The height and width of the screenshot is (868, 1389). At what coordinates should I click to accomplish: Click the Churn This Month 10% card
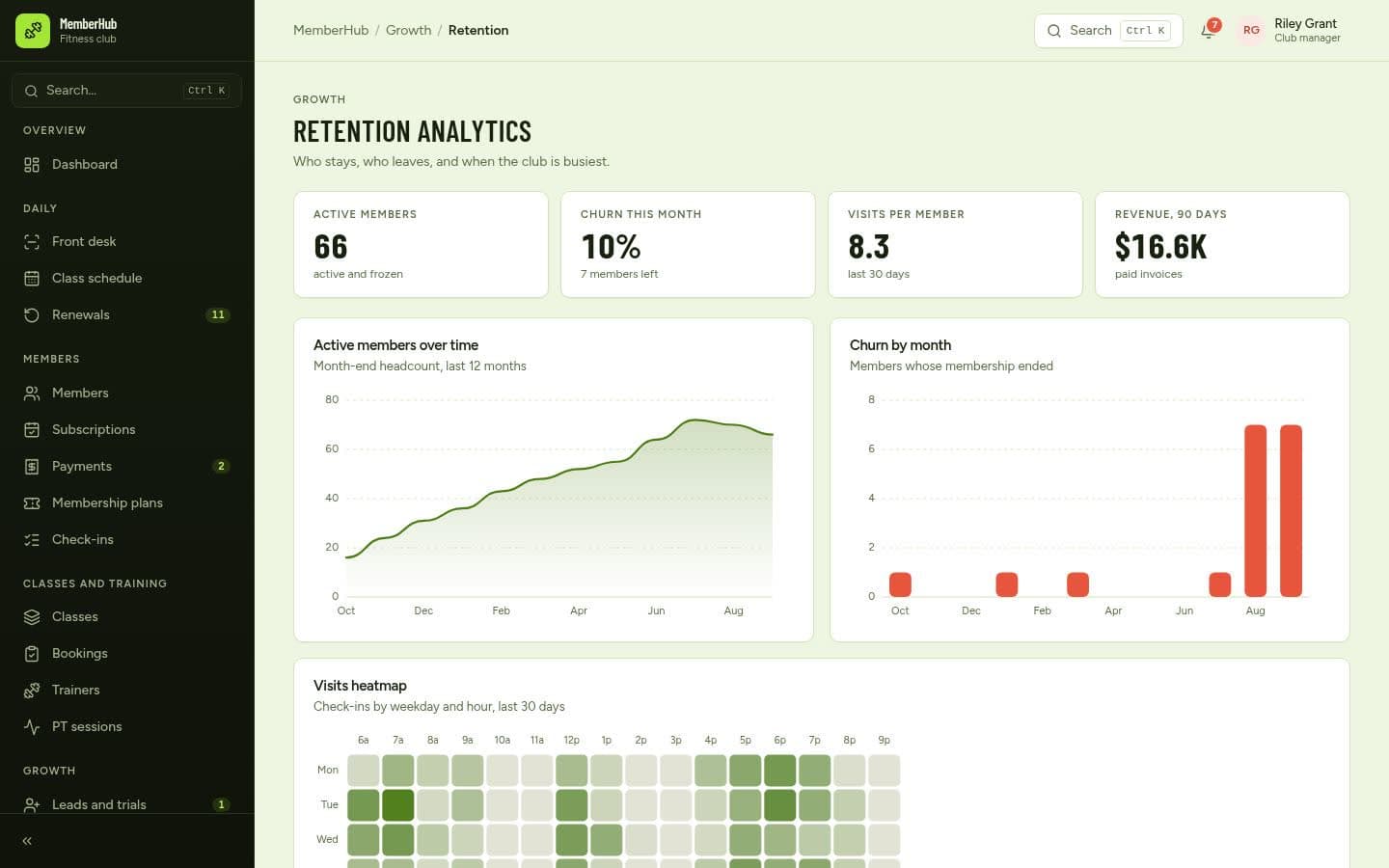point(688,245)
